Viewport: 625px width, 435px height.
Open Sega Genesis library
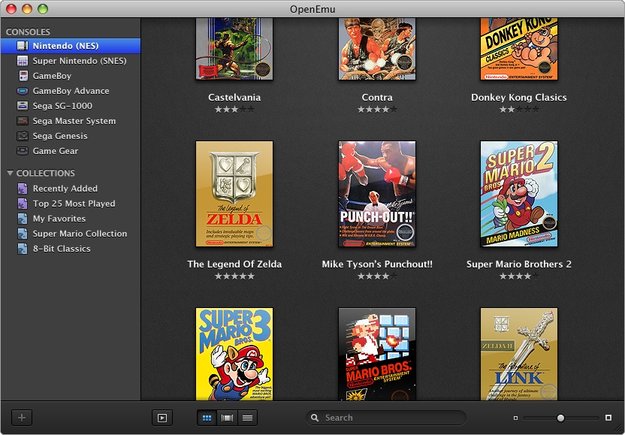point(71,136)
